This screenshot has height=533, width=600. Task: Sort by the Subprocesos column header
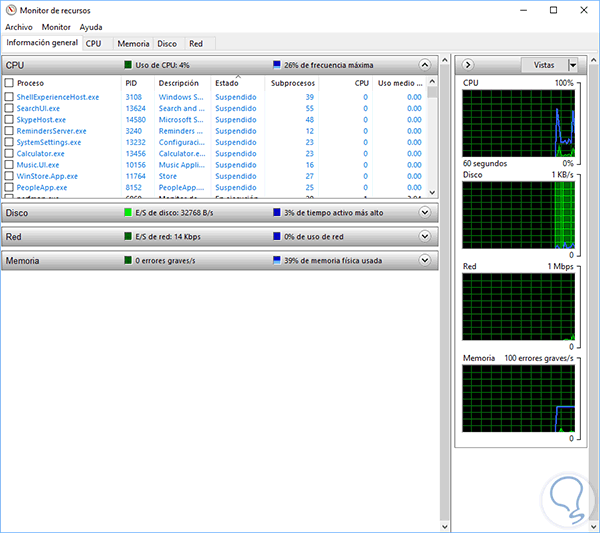click(x=292, y=83)
